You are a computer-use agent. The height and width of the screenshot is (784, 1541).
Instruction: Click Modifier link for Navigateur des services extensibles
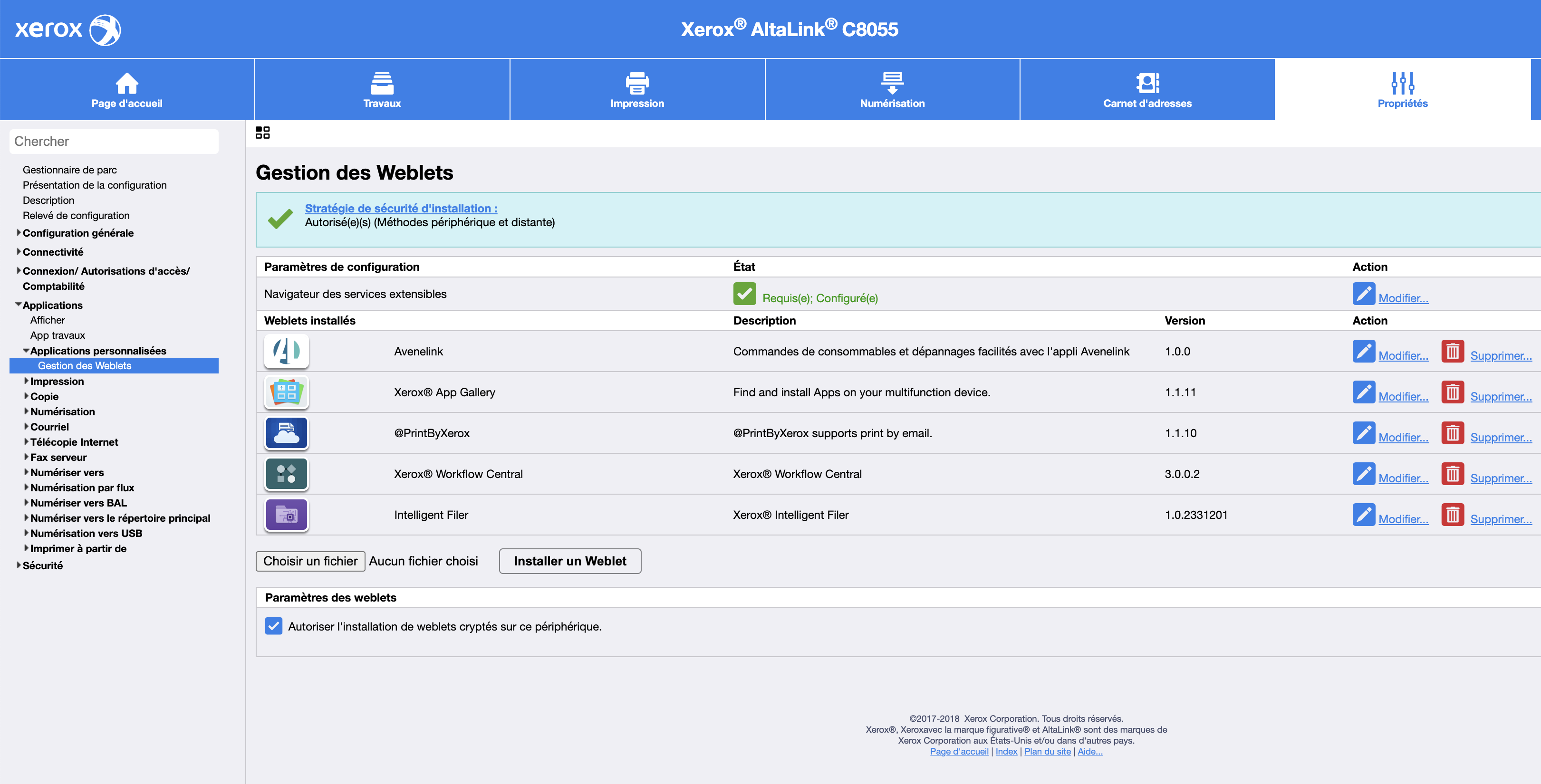pos(1404,298)
